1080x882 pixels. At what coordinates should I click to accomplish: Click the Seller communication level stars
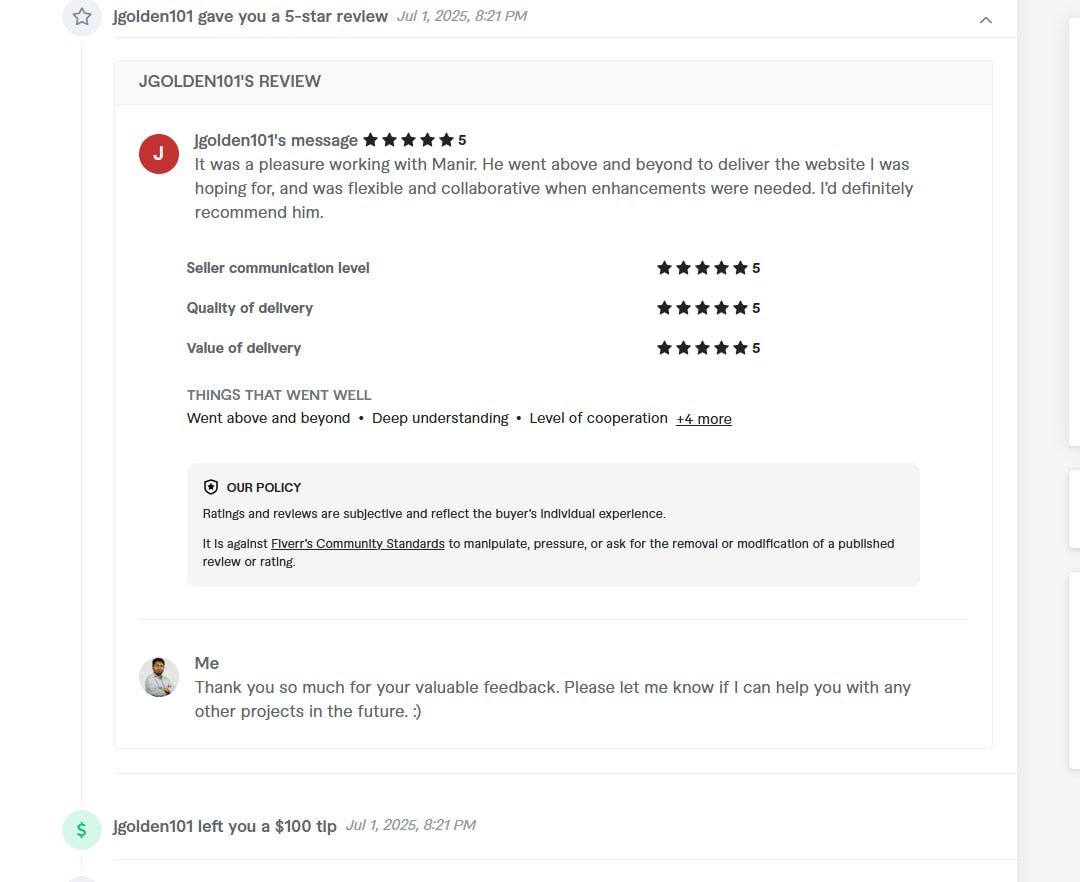pos(703,268)
